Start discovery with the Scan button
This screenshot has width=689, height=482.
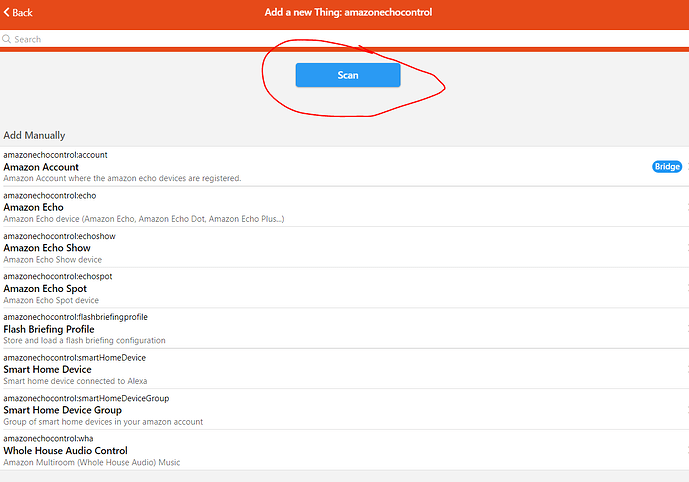pos(348,75)
